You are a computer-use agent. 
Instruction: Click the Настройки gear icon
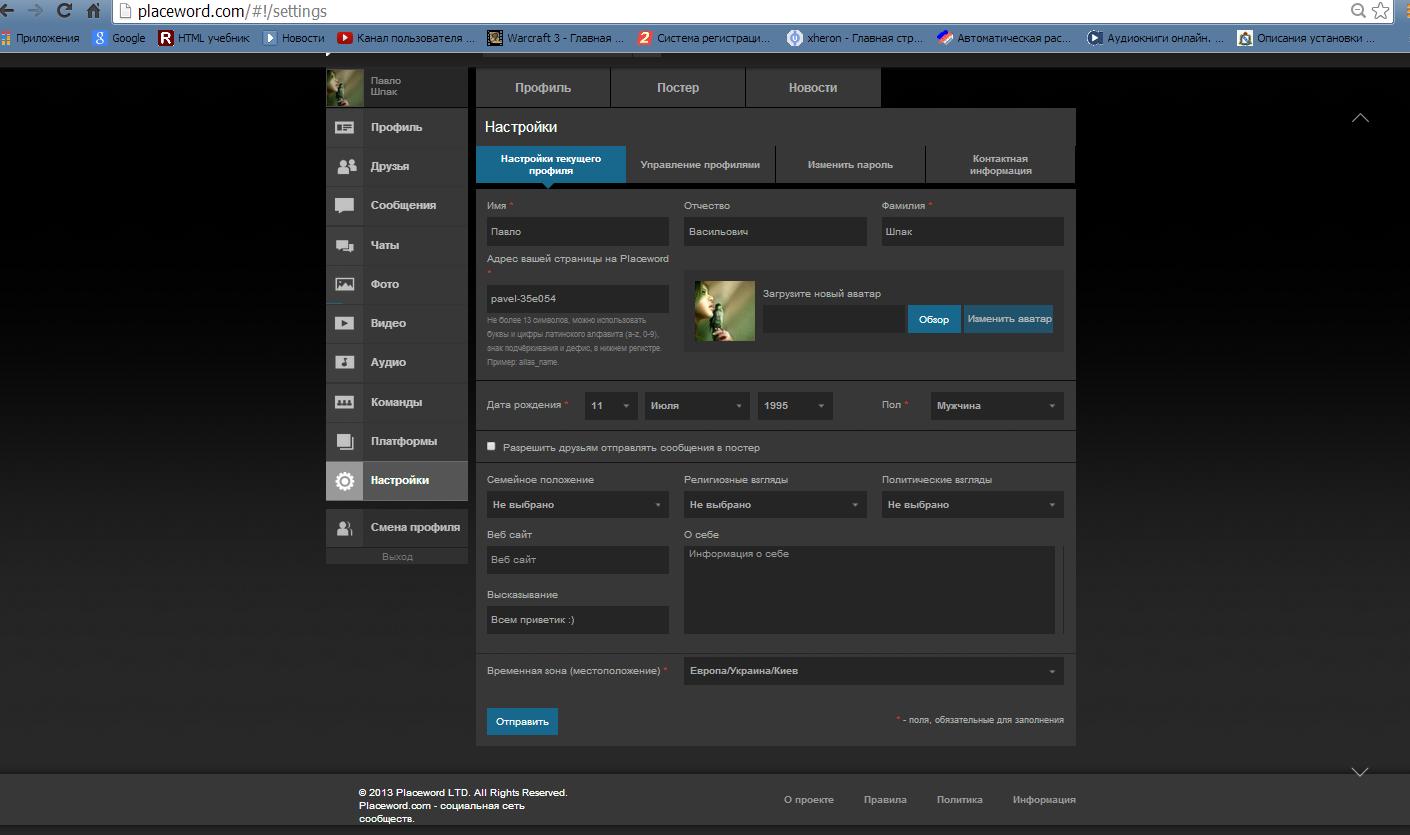tap(345, 481)
